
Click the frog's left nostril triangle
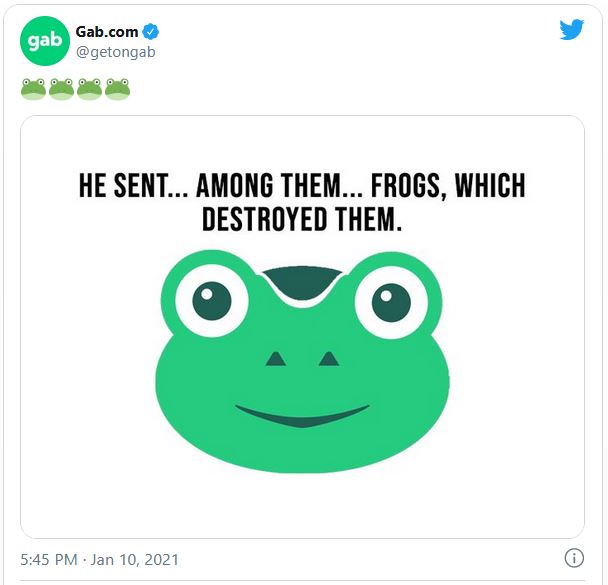(x=276, y=359)
